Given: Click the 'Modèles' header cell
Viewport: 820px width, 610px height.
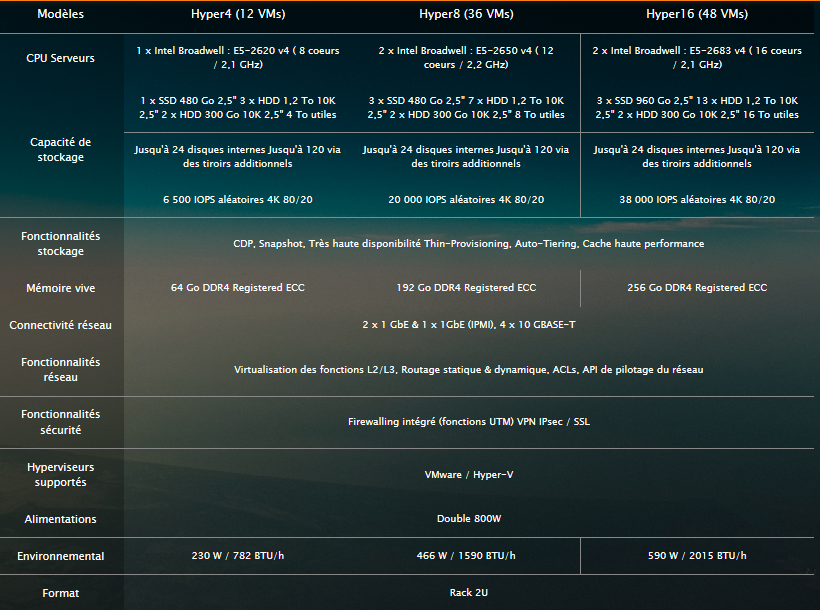Looking at the screenshot, I should pyautogui.click(x=61, y=14).
